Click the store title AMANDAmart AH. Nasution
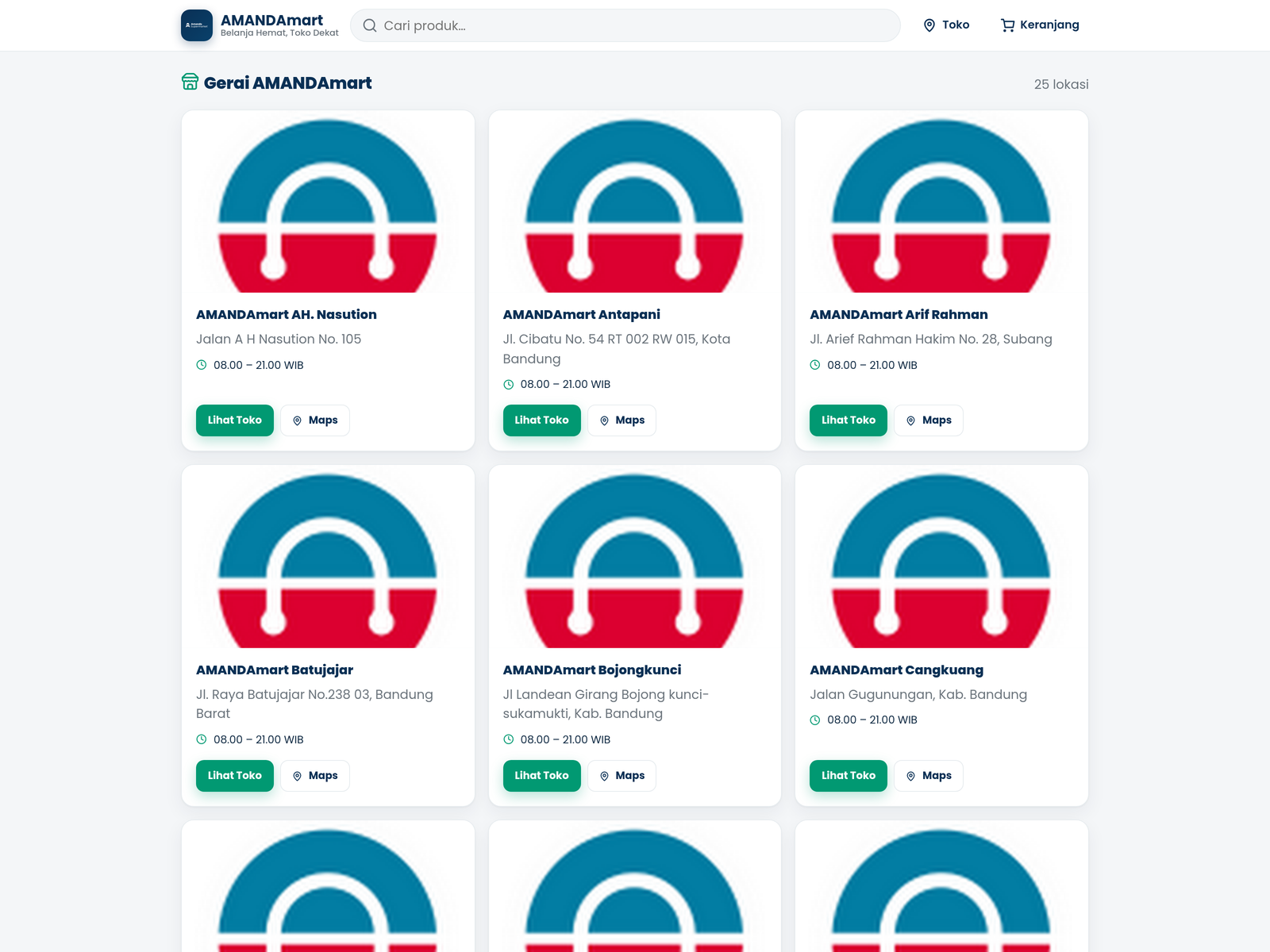 287,315
